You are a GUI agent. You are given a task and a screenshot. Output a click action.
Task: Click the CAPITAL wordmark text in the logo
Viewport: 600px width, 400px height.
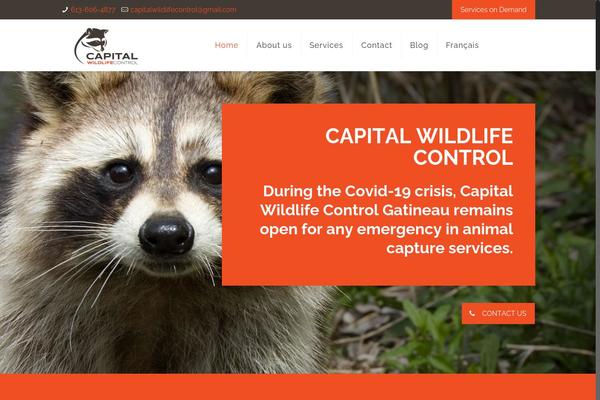[x=112, y=56]
